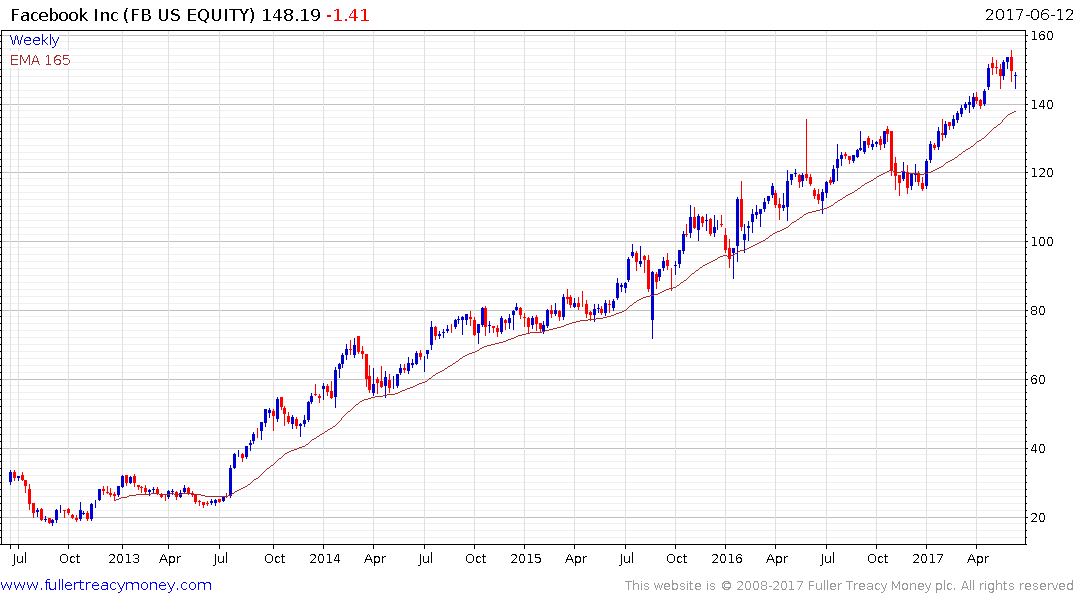Click the 2014 year axis label
Viewport: 1075px width, 600px height.
click(x=325, y=558)
